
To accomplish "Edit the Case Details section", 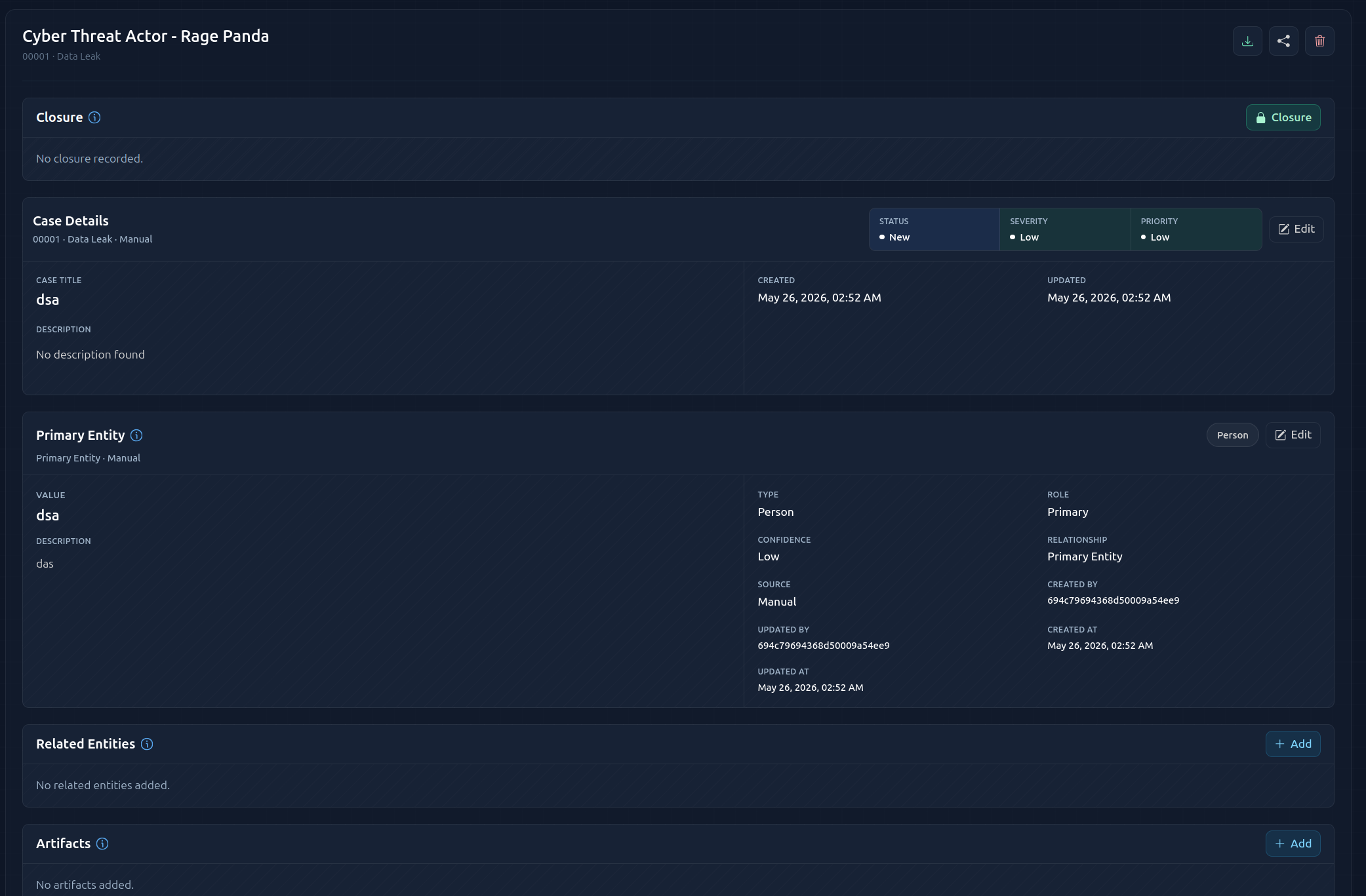I will pyautogui.click(x=1296, y=229).
